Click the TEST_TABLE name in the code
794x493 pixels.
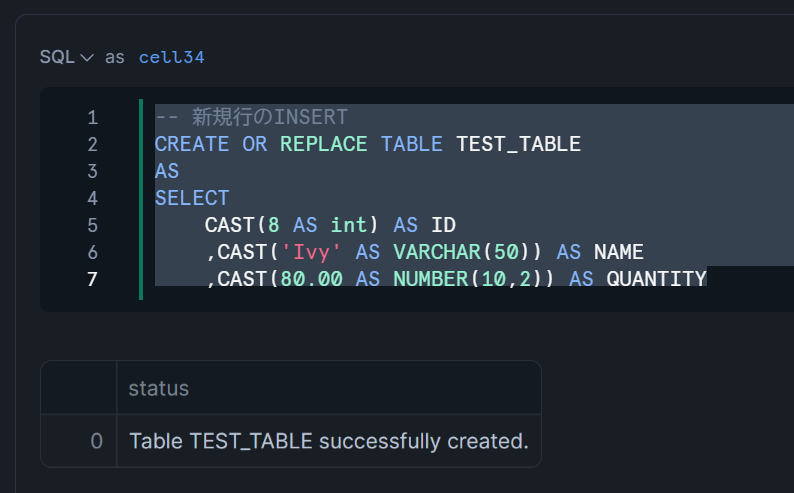click(x=518, y=144)
